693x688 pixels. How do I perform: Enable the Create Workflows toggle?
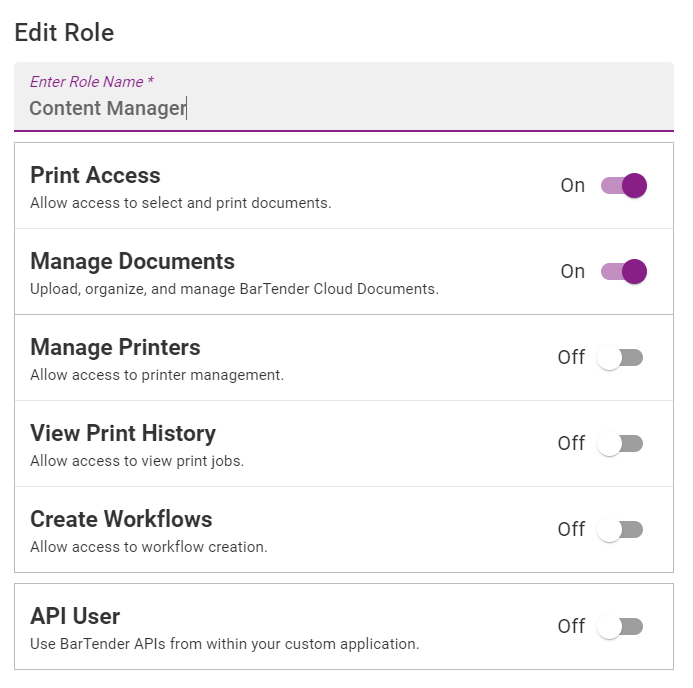(620, 529)
